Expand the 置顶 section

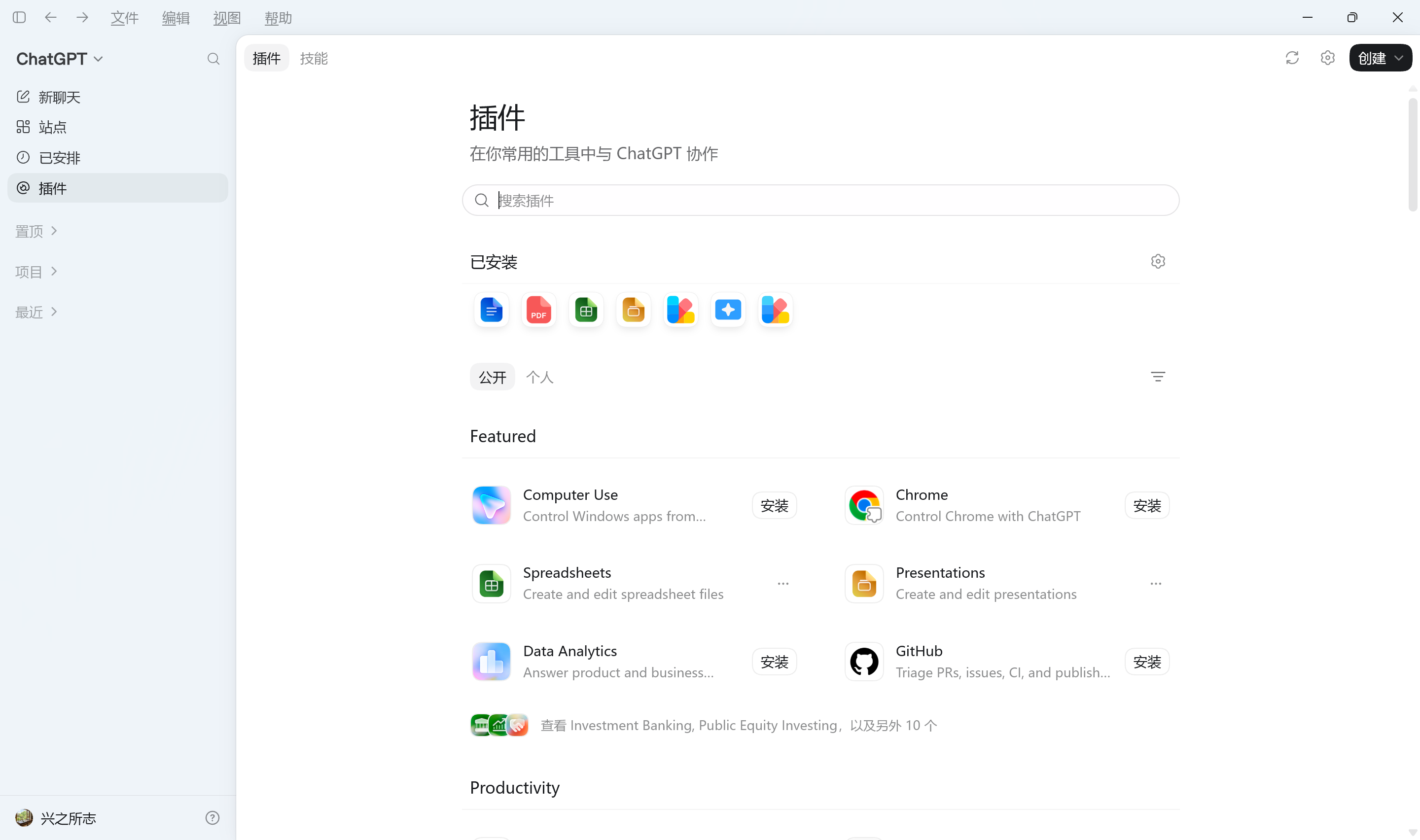coord(36,231)
